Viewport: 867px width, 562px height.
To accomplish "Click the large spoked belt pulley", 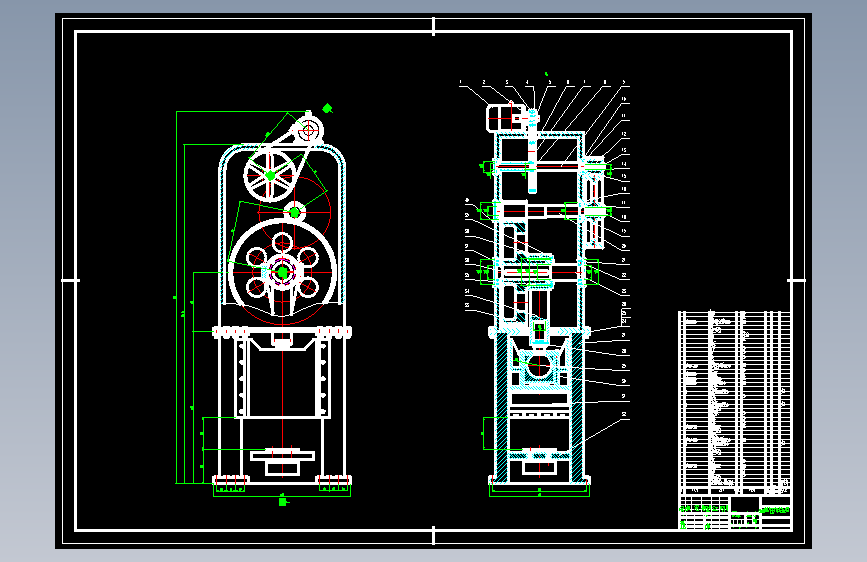I will point(270,176).
